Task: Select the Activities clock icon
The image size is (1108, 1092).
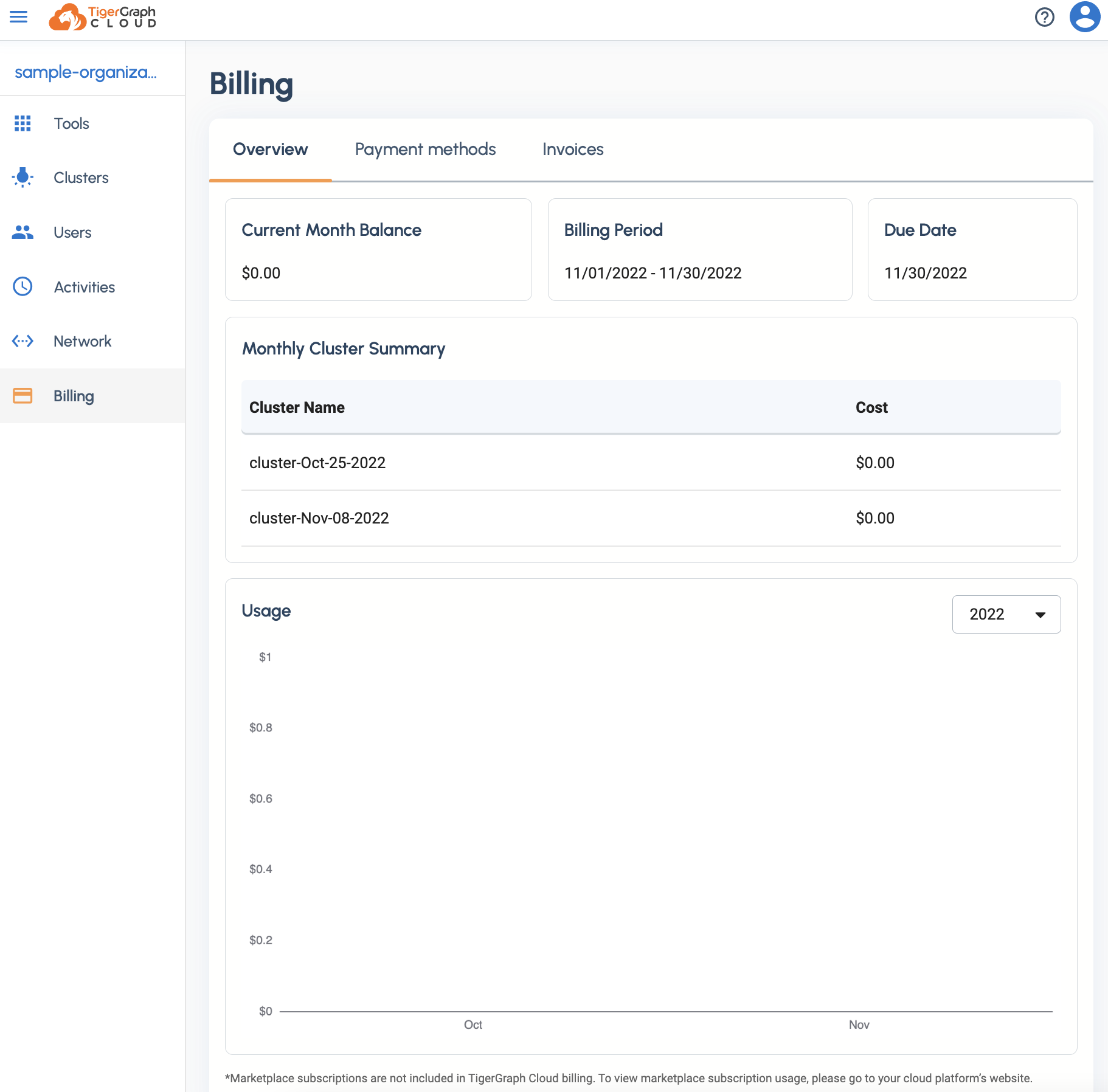Action: point(23,286)
